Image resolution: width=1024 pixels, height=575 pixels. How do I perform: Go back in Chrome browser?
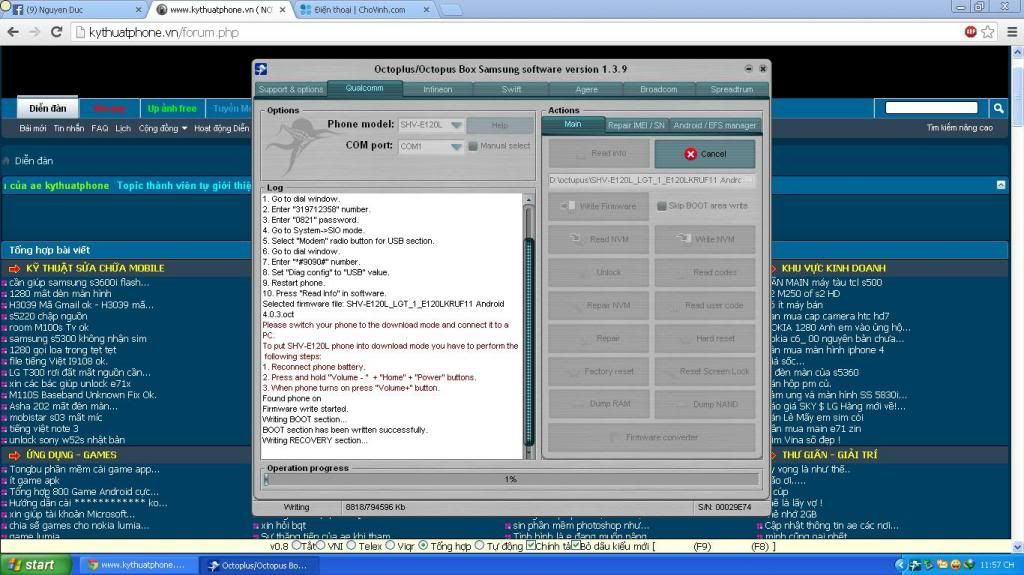click(x=13, y=32)
